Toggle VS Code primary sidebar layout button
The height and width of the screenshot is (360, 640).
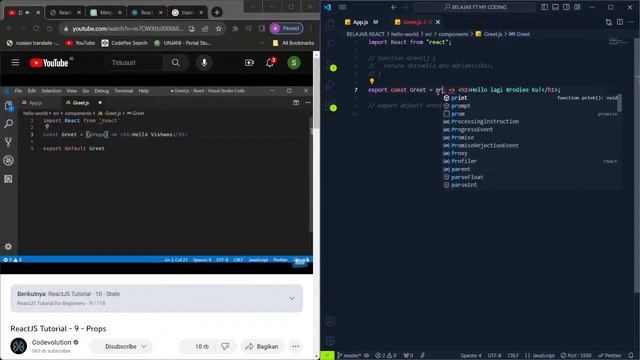point(544,7)
